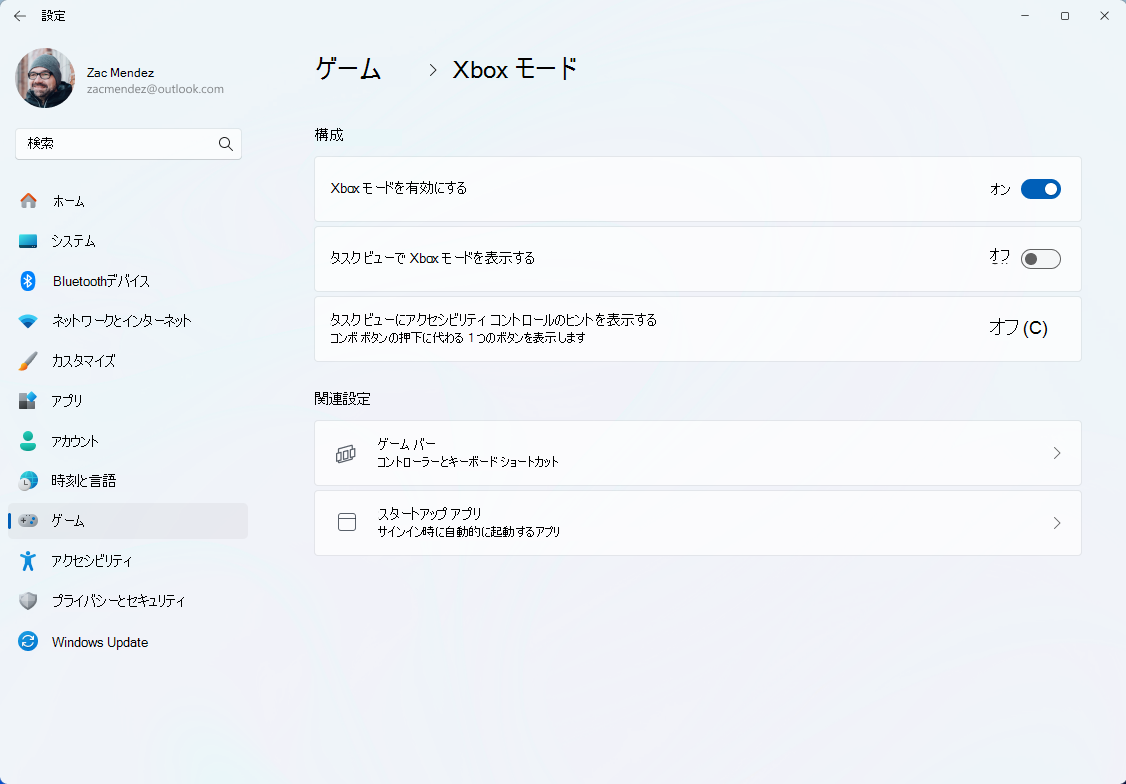This screenshot has width=1126, height=784.
Task: Maximize the 設定 window
Action: point(1065,16)
